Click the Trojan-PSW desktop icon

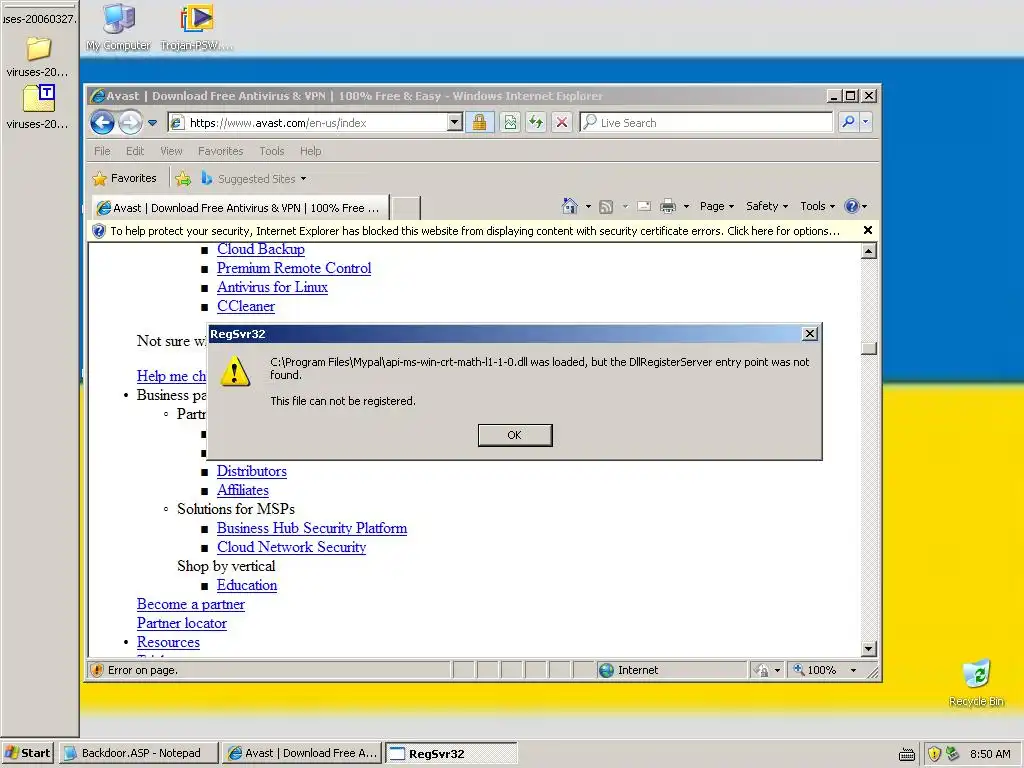click(x=197, y=27)
